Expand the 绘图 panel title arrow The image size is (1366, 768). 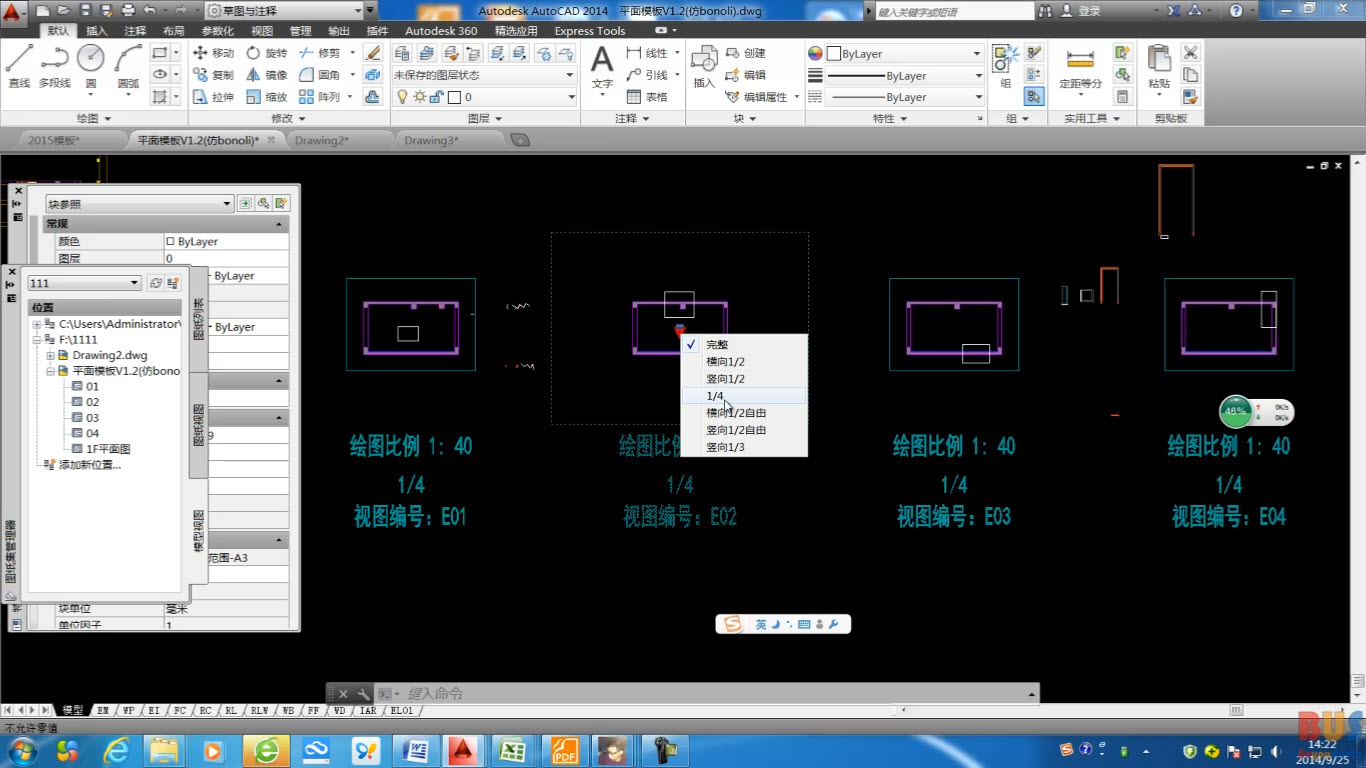click(107, 118)
